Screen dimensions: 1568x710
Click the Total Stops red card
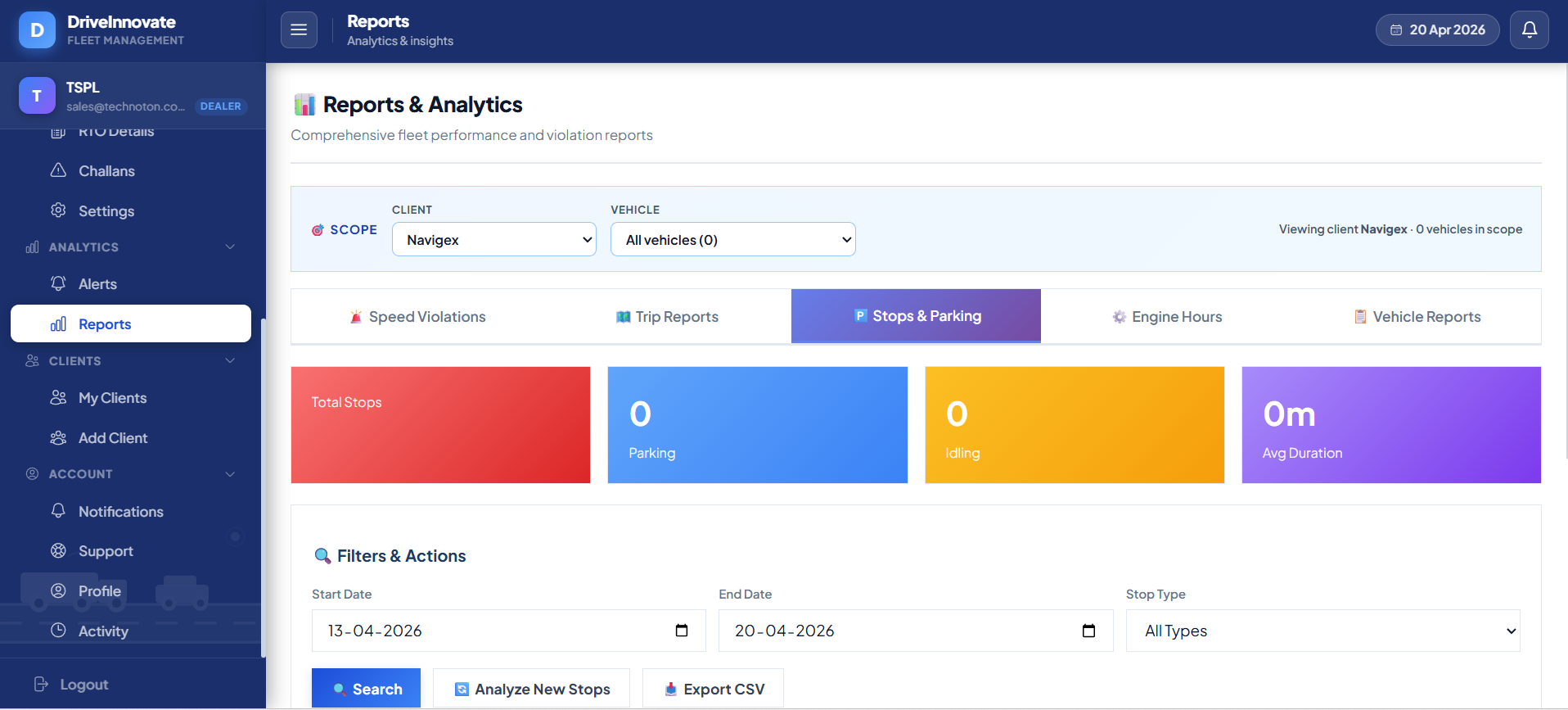tap(440, 425)
